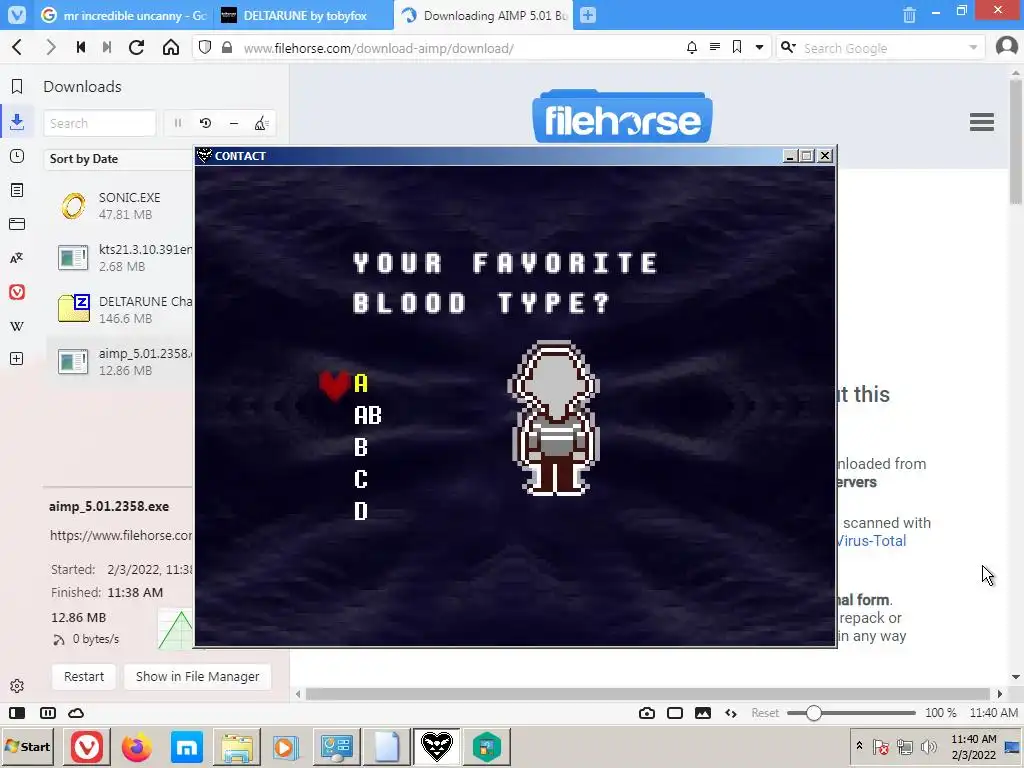The width and height of the screenshot is (1024, 768).
Task: Click the zoom slider handle
Action: click(814, 712)
